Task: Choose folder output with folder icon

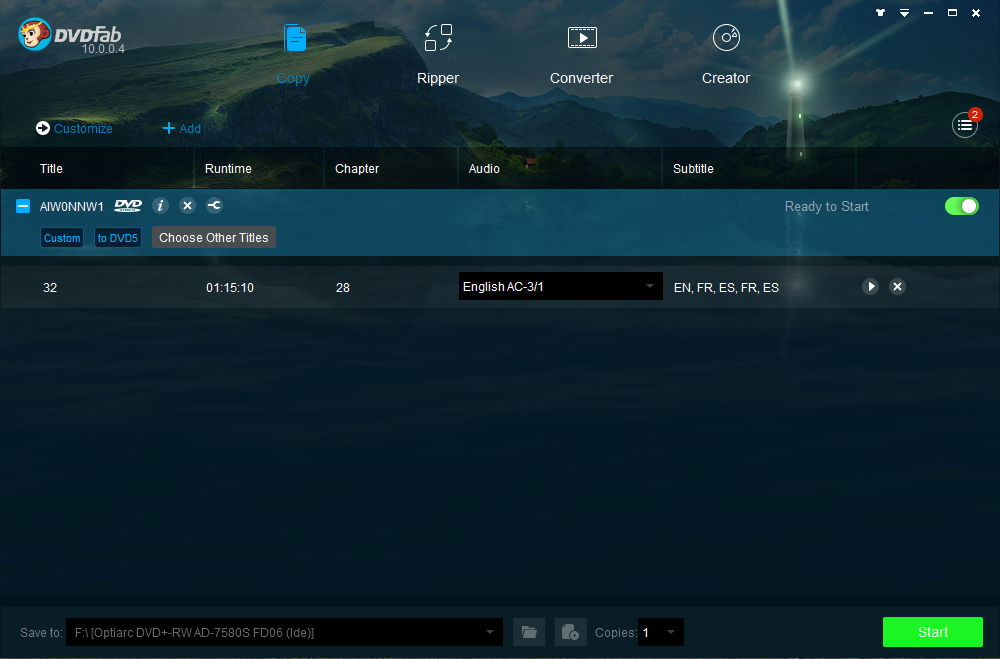Action: coord(529,632)
